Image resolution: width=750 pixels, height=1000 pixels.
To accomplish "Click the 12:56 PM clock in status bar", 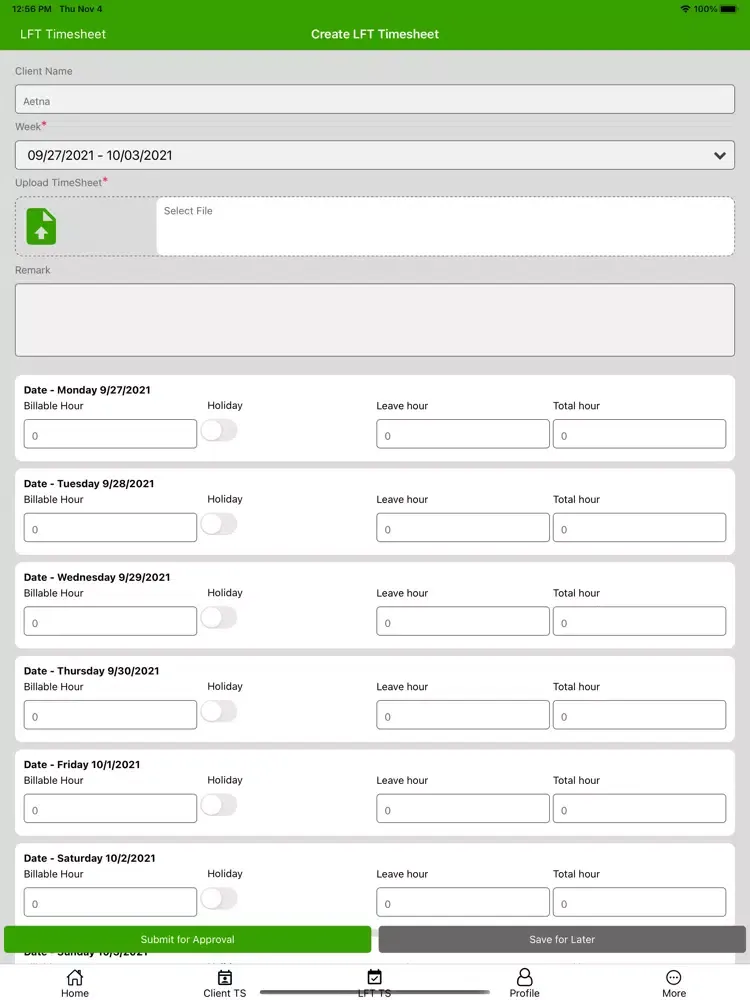I will click(x=32, y=9).
